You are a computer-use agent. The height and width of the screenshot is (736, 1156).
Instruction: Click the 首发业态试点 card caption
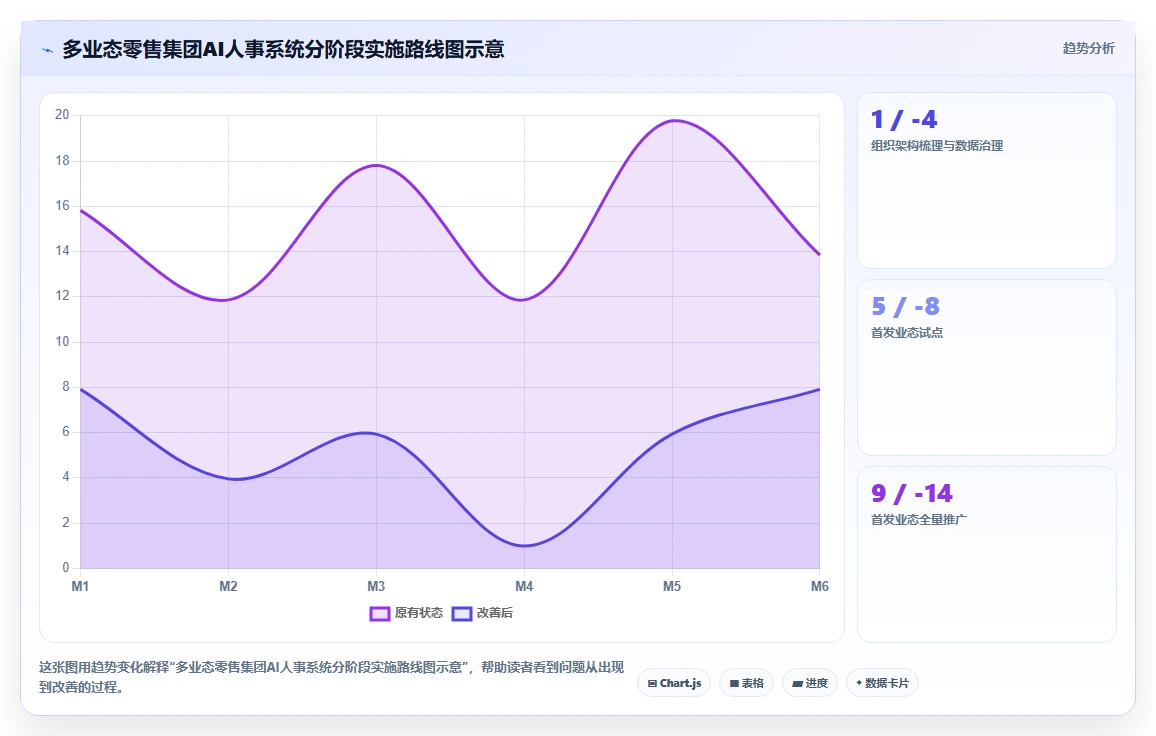[907, 333]
